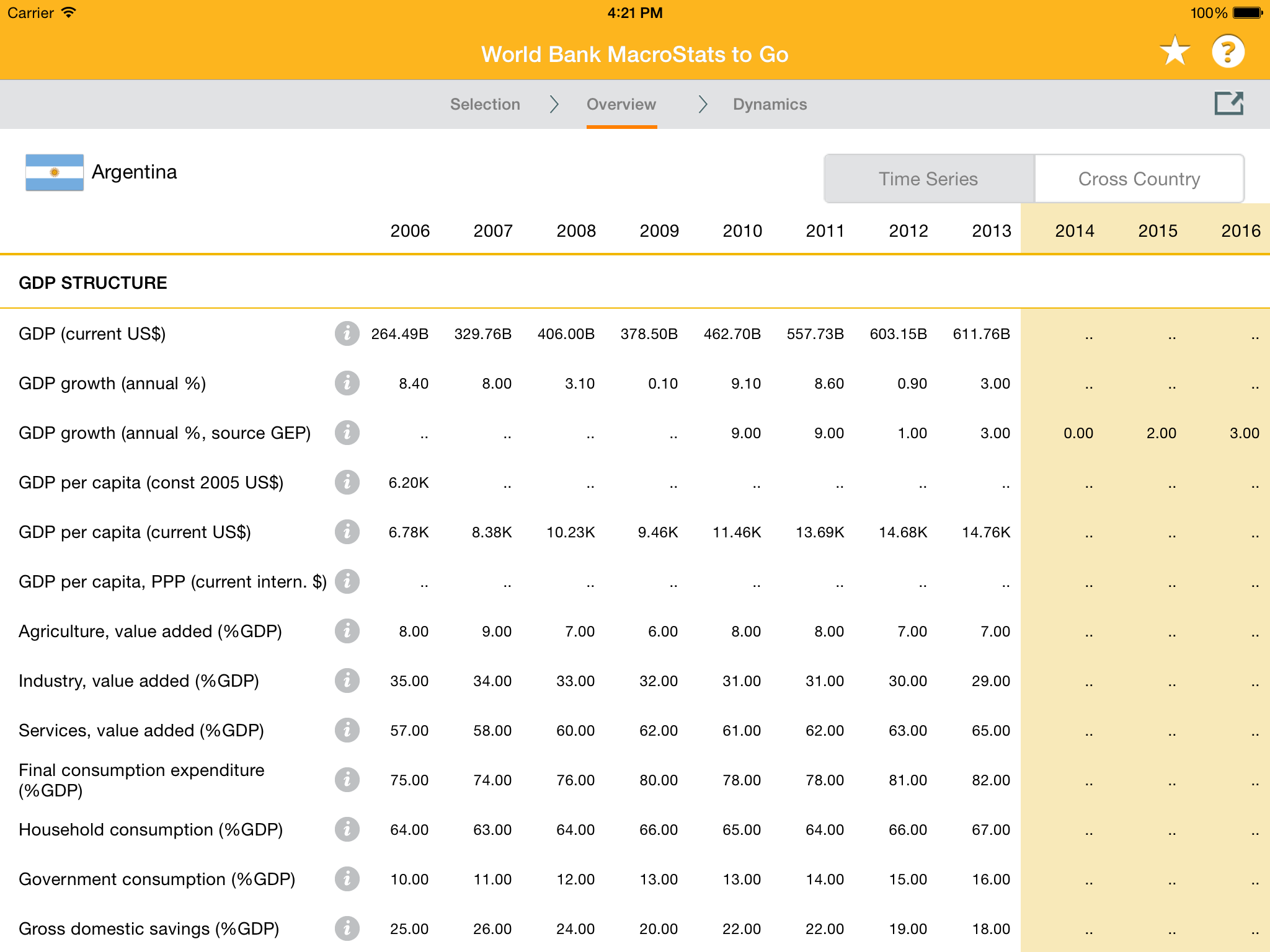Tap the 10.23K per capita value
The image size is (1270, 952).
[571, 532]
